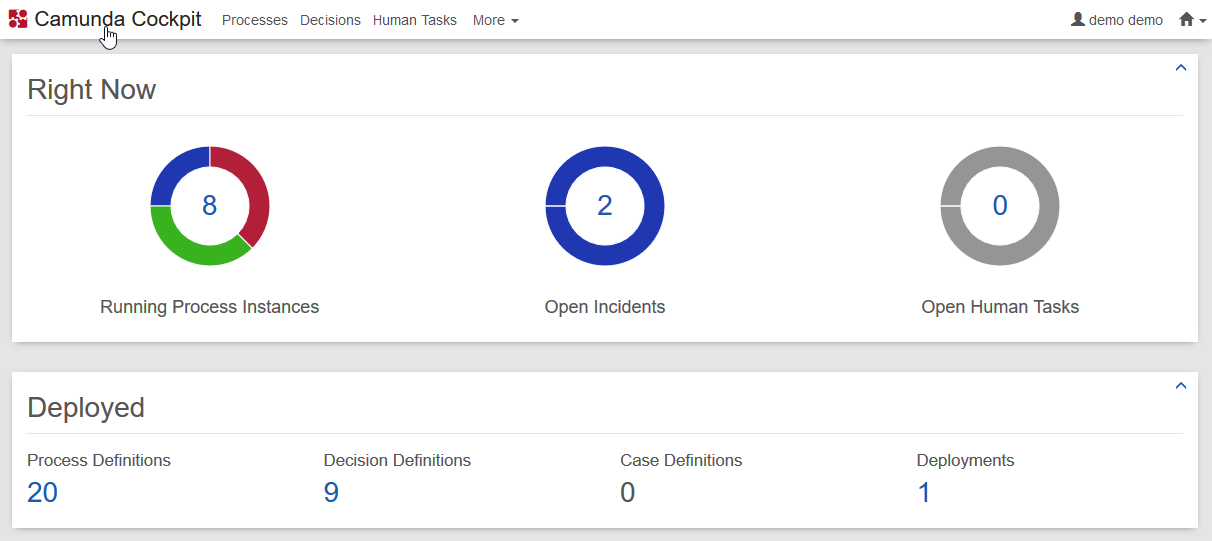Click the Camunda logo icon
The image size is (1212, 541).
(x=18, y=19)
